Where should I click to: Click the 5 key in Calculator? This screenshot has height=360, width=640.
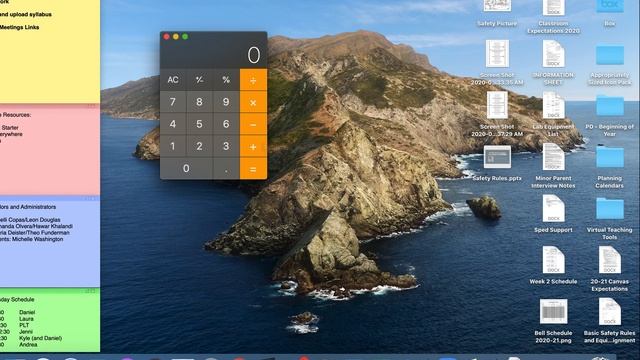[x=199, y=124]
